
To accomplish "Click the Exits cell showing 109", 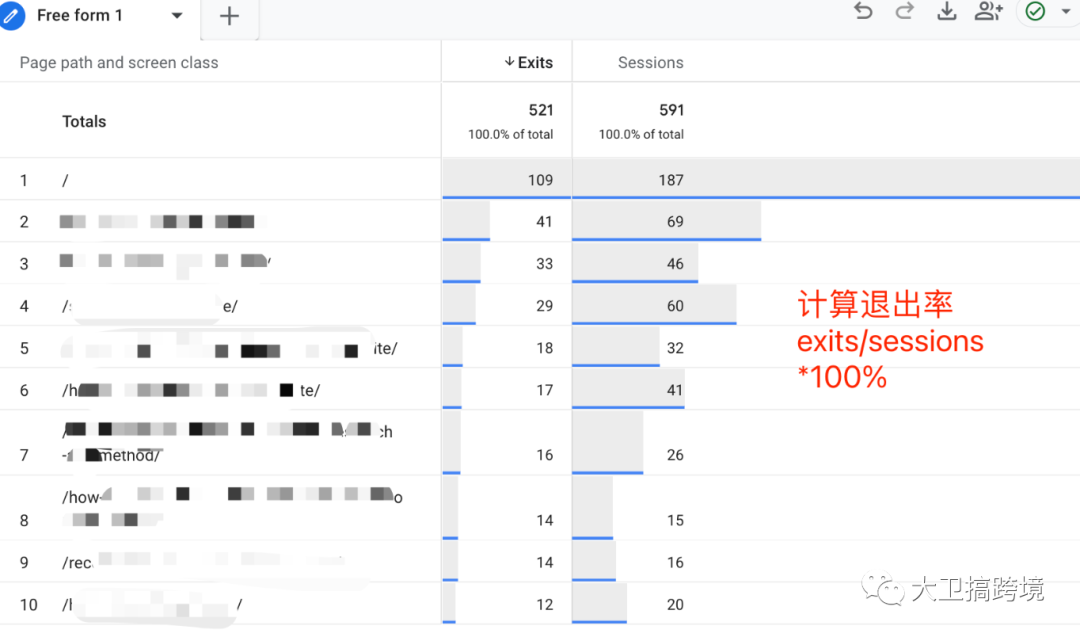I will click(540, 180).
